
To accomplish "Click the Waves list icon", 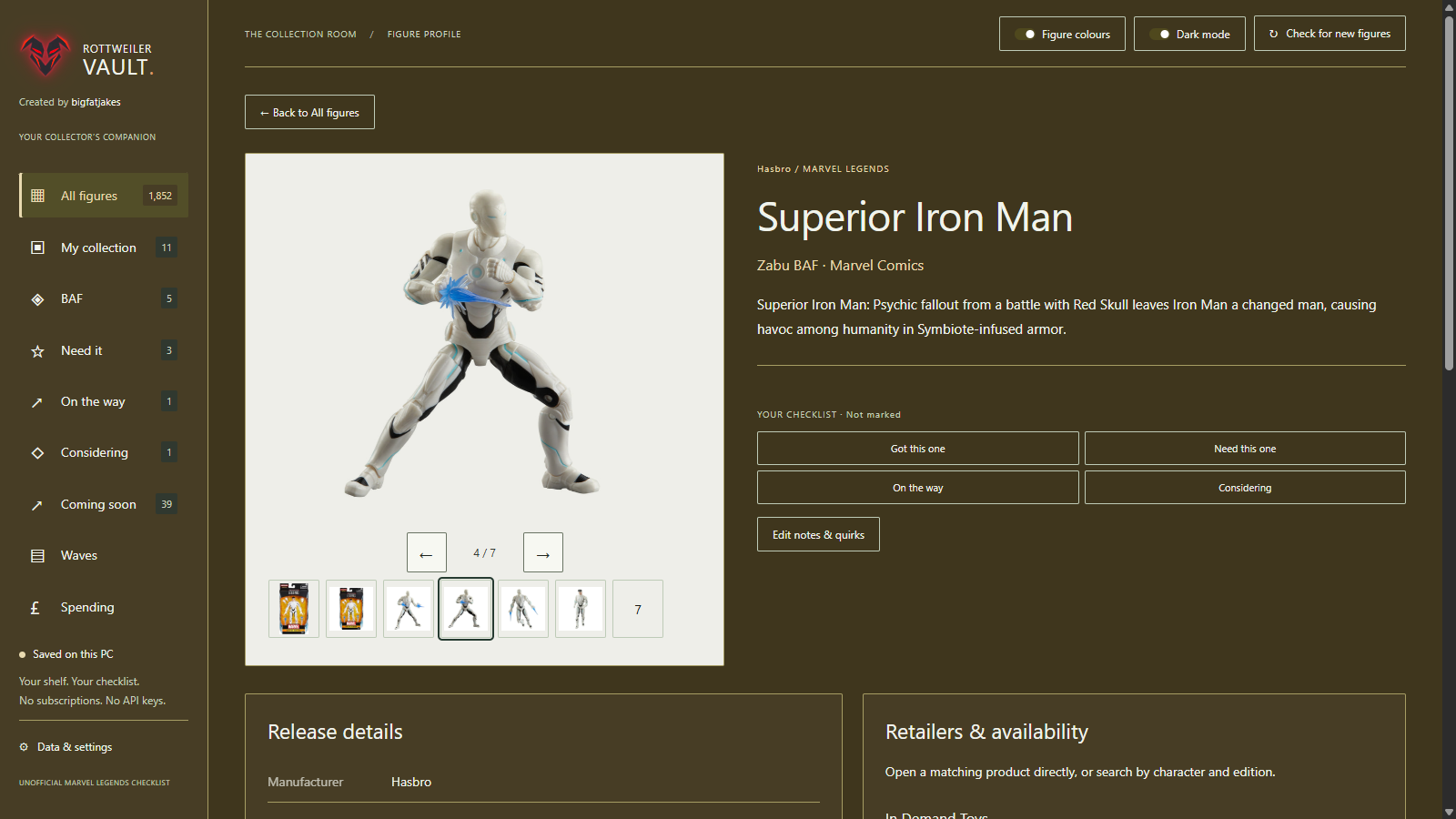I will point(37,556).
